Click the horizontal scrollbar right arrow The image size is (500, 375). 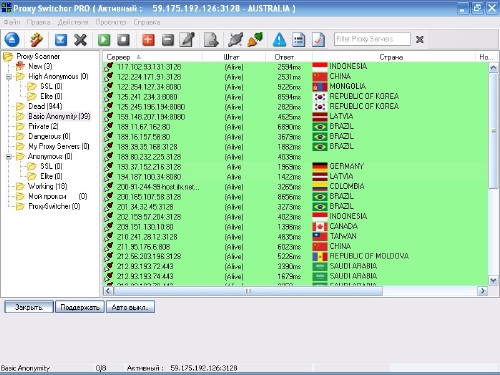pos(482,291)
